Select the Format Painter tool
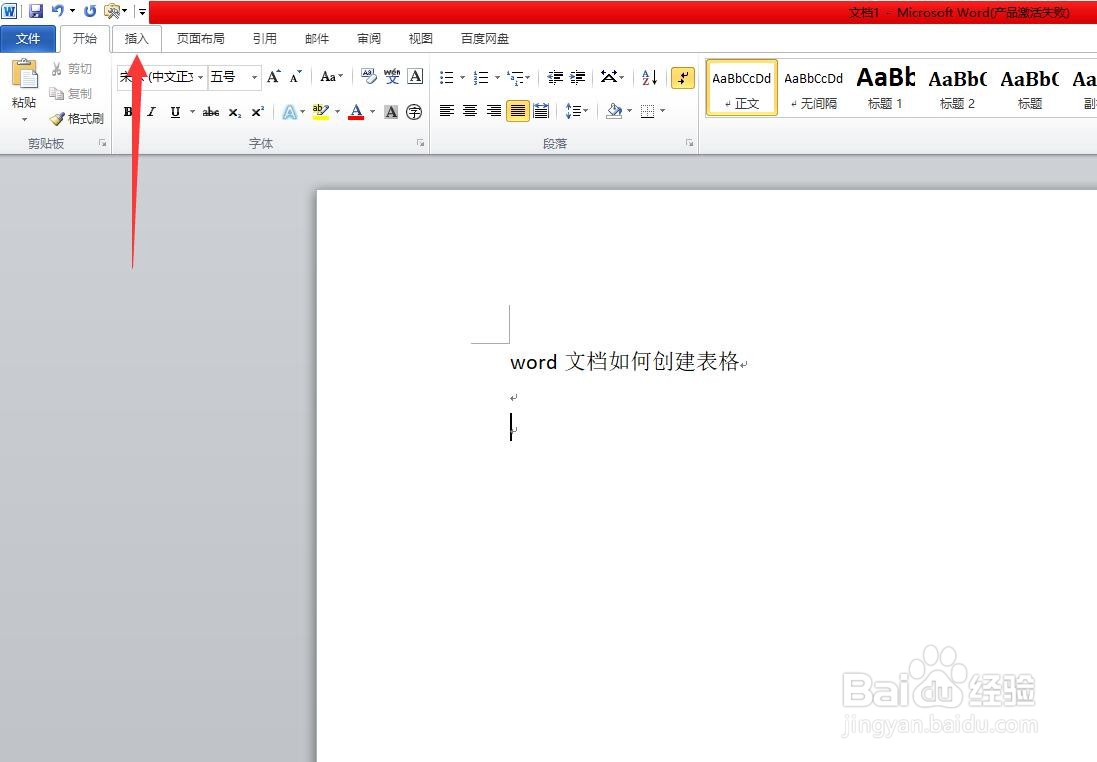 click(78, 118)
